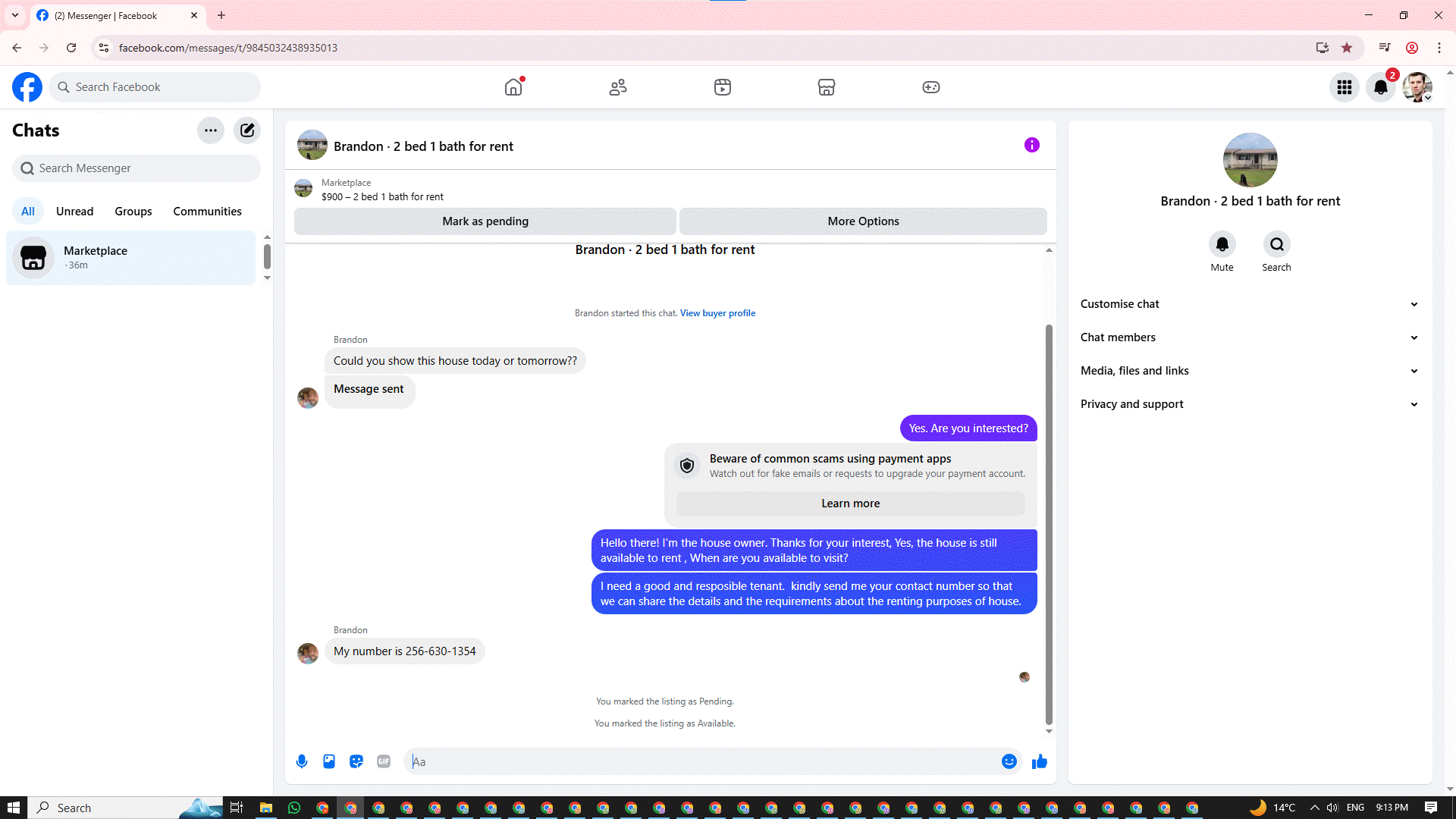Open the Brandon listing thumbnail in right panel

point(1250,160)
